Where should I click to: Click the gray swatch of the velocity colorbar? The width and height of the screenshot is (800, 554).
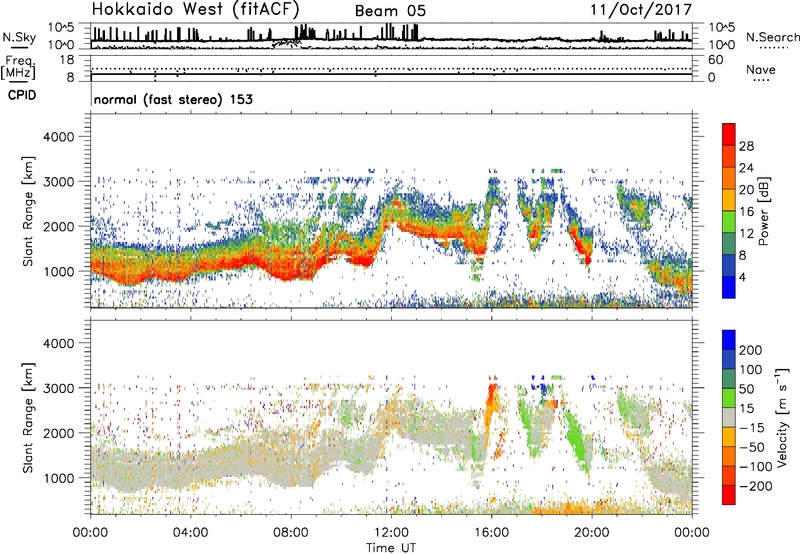[x=729, y=417]
